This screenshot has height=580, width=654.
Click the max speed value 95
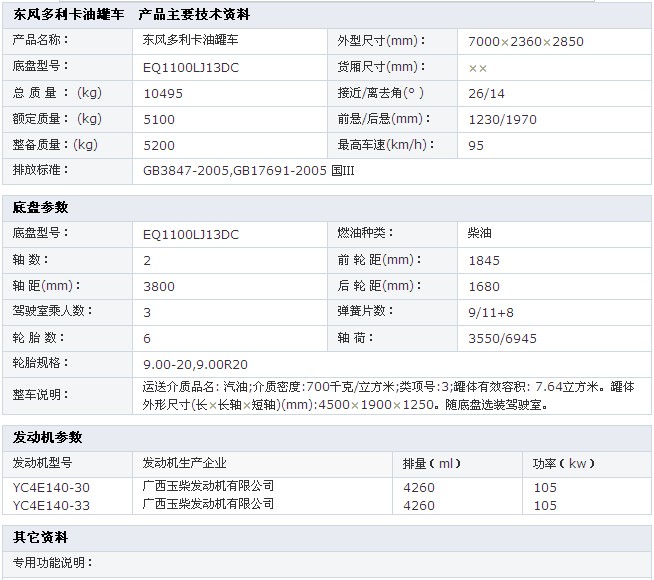pos(476,145)
